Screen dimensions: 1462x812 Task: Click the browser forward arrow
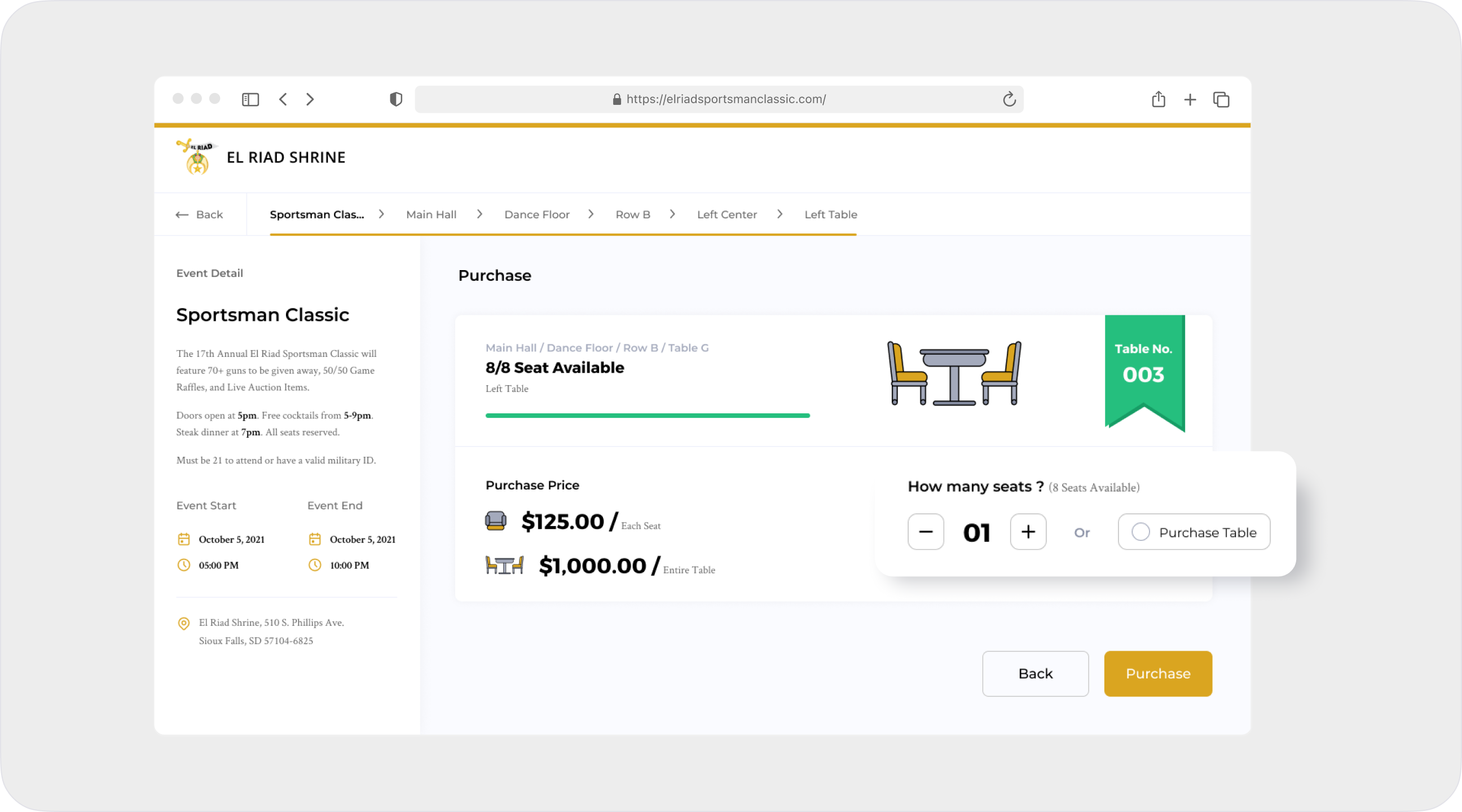[310, 99]
